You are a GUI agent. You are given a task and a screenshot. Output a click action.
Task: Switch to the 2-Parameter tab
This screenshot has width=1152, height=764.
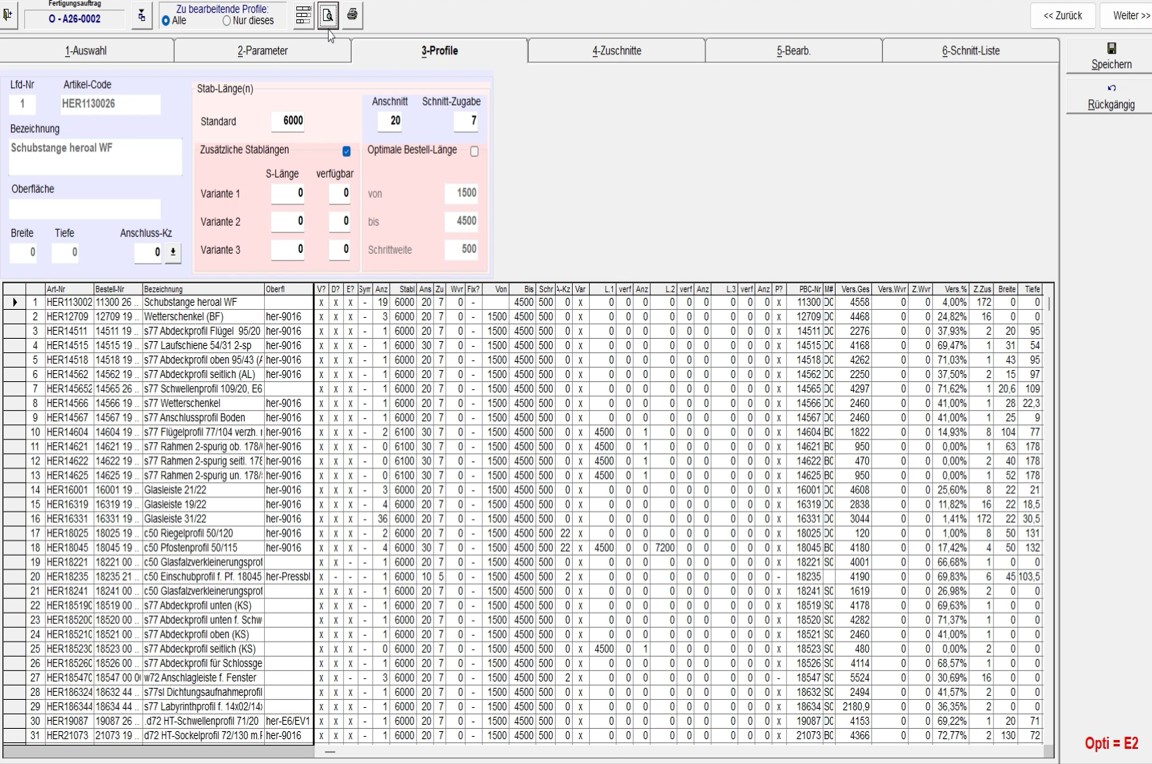(262, 51)
